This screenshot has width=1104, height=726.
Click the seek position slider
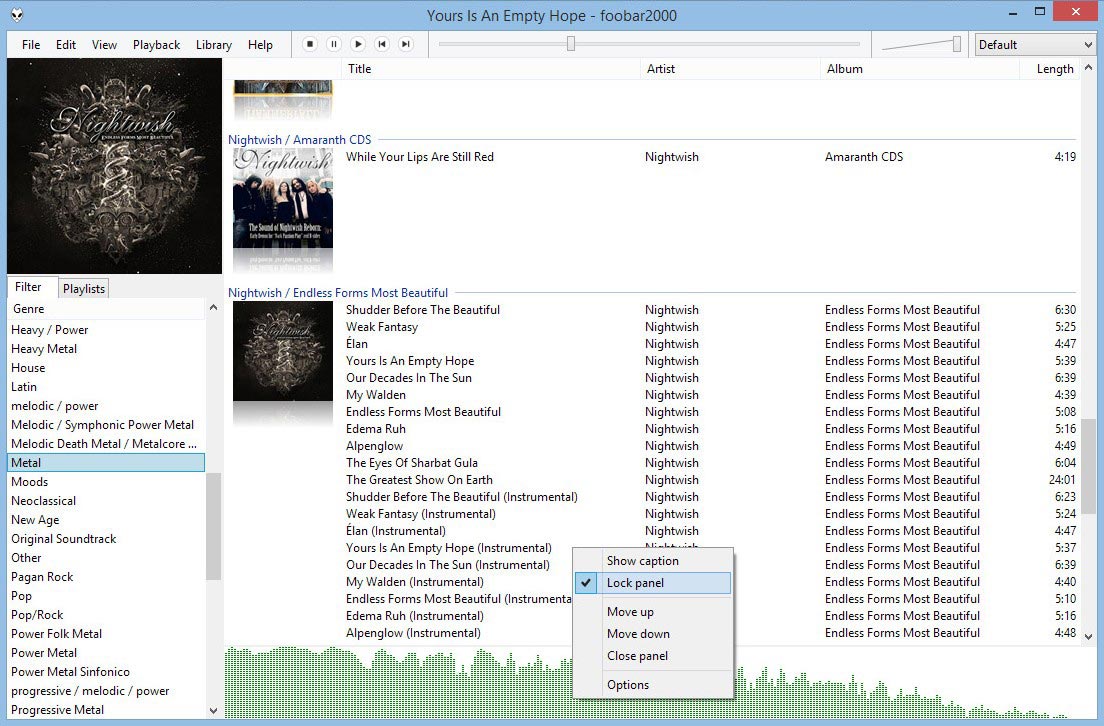(570, 43)
